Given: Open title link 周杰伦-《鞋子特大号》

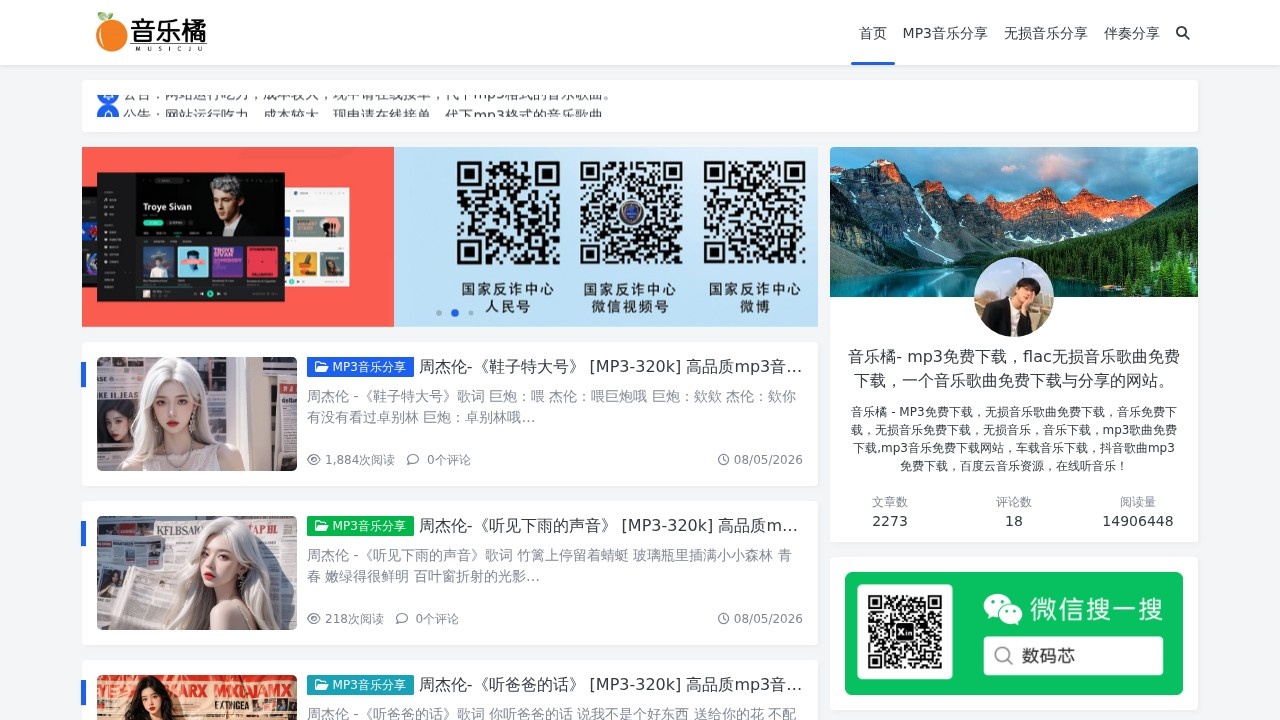Looking at the screenshot, I should 611,367.
